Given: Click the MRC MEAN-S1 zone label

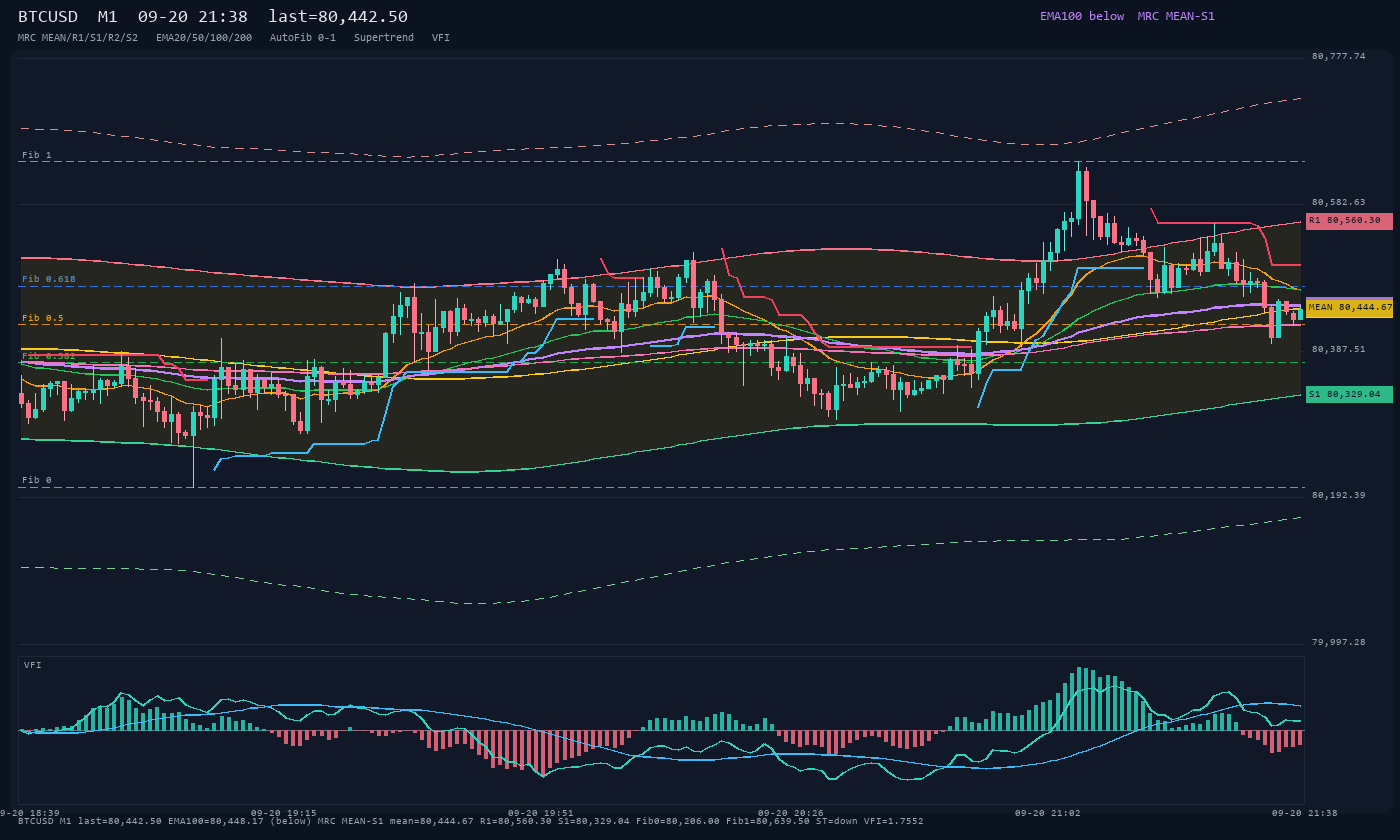Looking at the screenshot, I should (x=1176, y=16).
